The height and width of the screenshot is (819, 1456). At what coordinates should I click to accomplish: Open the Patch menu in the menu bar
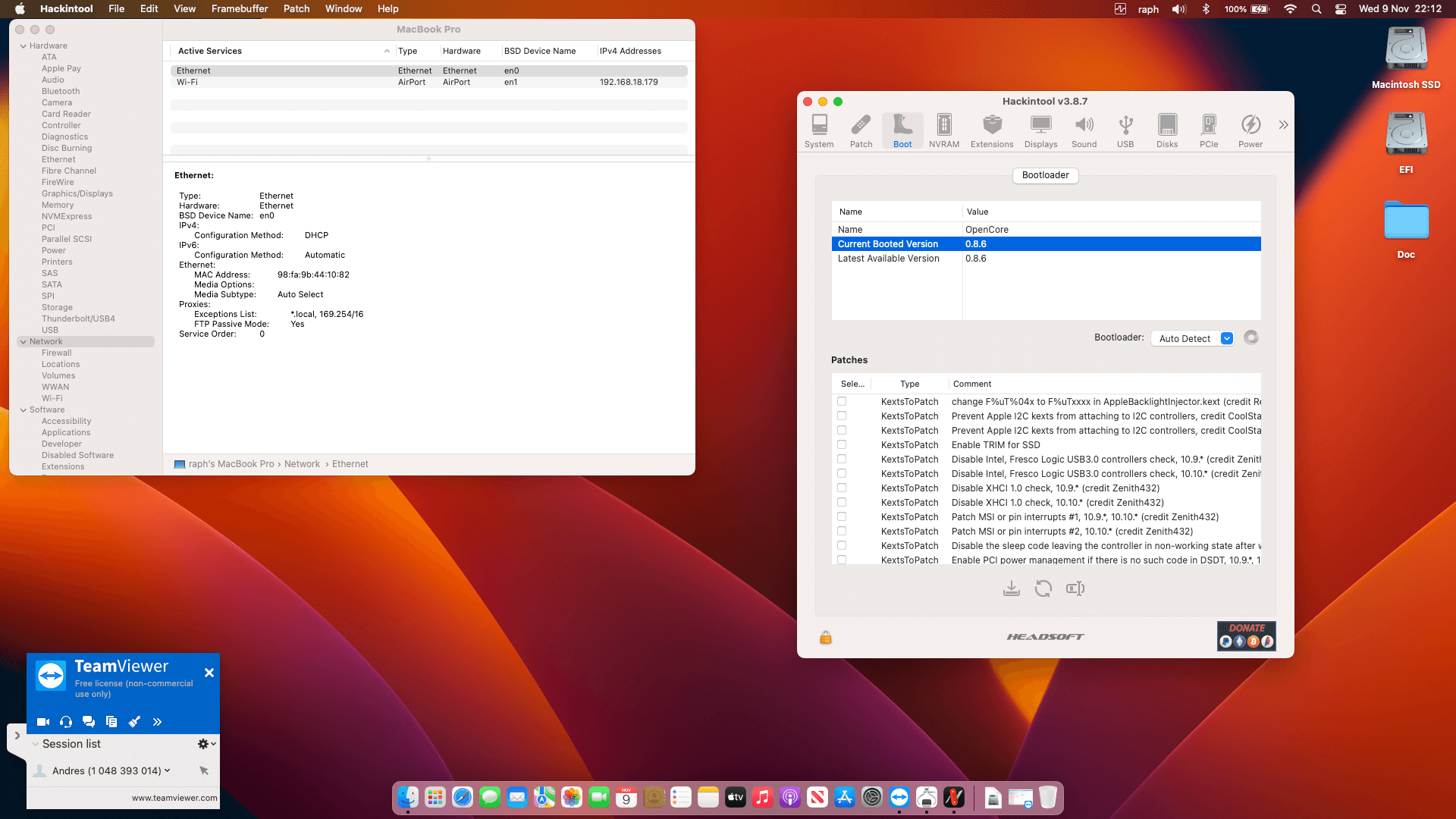click(297, 9)
